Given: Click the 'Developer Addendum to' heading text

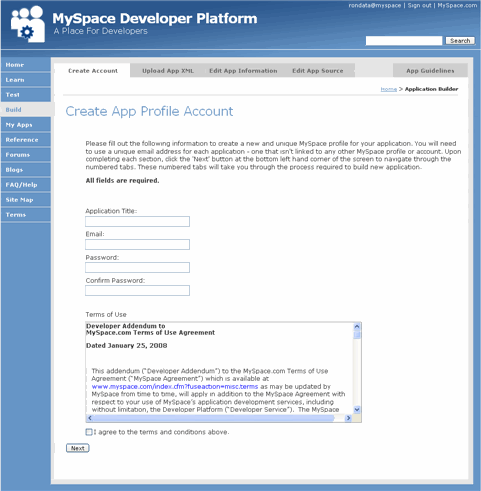Looking at the screenshot, I should coord(126,326).
